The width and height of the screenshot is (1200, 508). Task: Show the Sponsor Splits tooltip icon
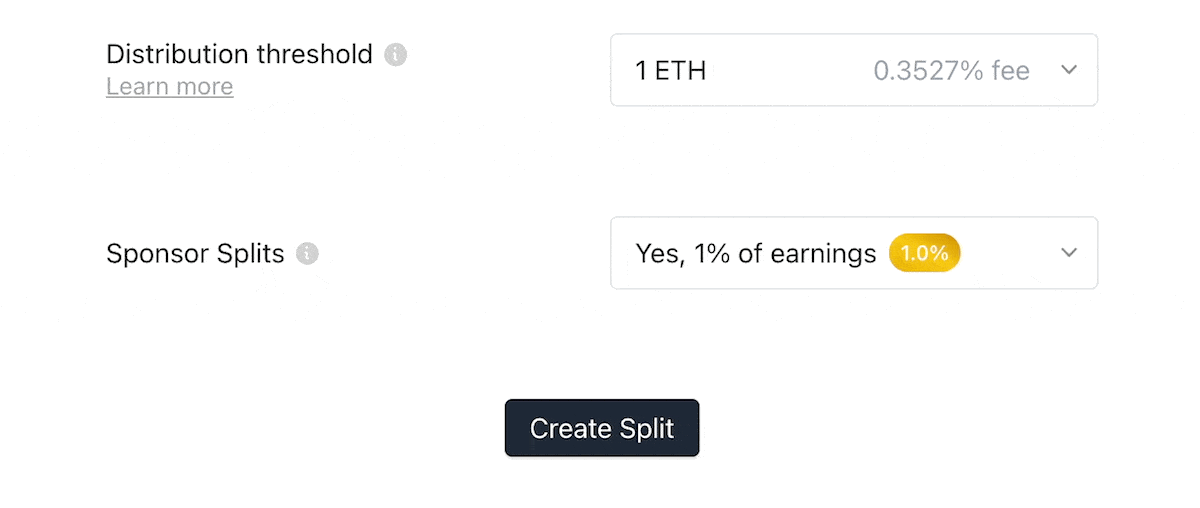[x=308, y=254]
